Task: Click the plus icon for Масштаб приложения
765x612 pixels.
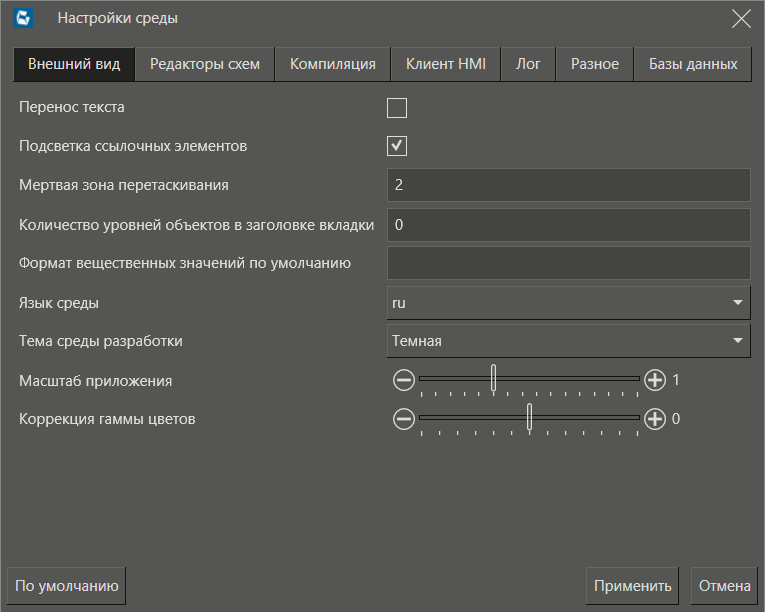Action: 654,380
